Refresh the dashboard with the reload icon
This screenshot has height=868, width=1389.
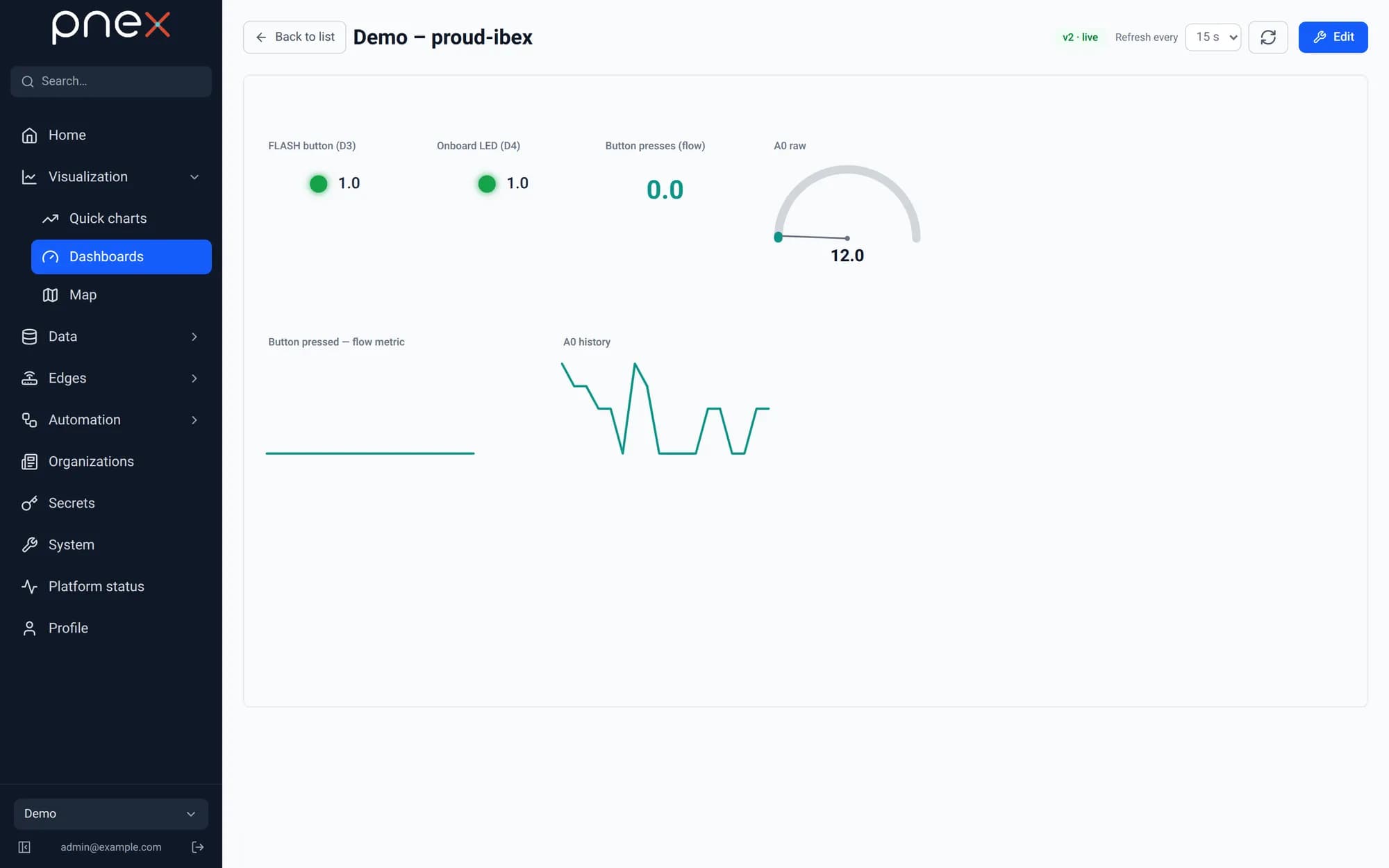click(x=1268, y=37)
